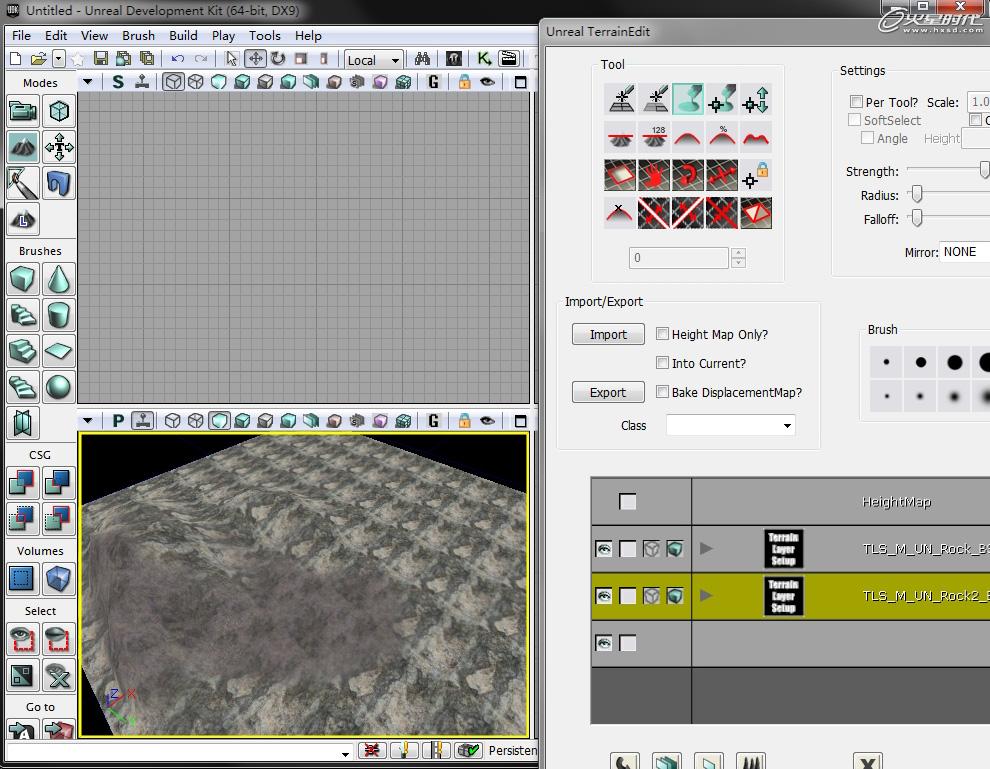Switch top viewport using S button
Viewport: 990px width, 769px height.
(118, 82)
